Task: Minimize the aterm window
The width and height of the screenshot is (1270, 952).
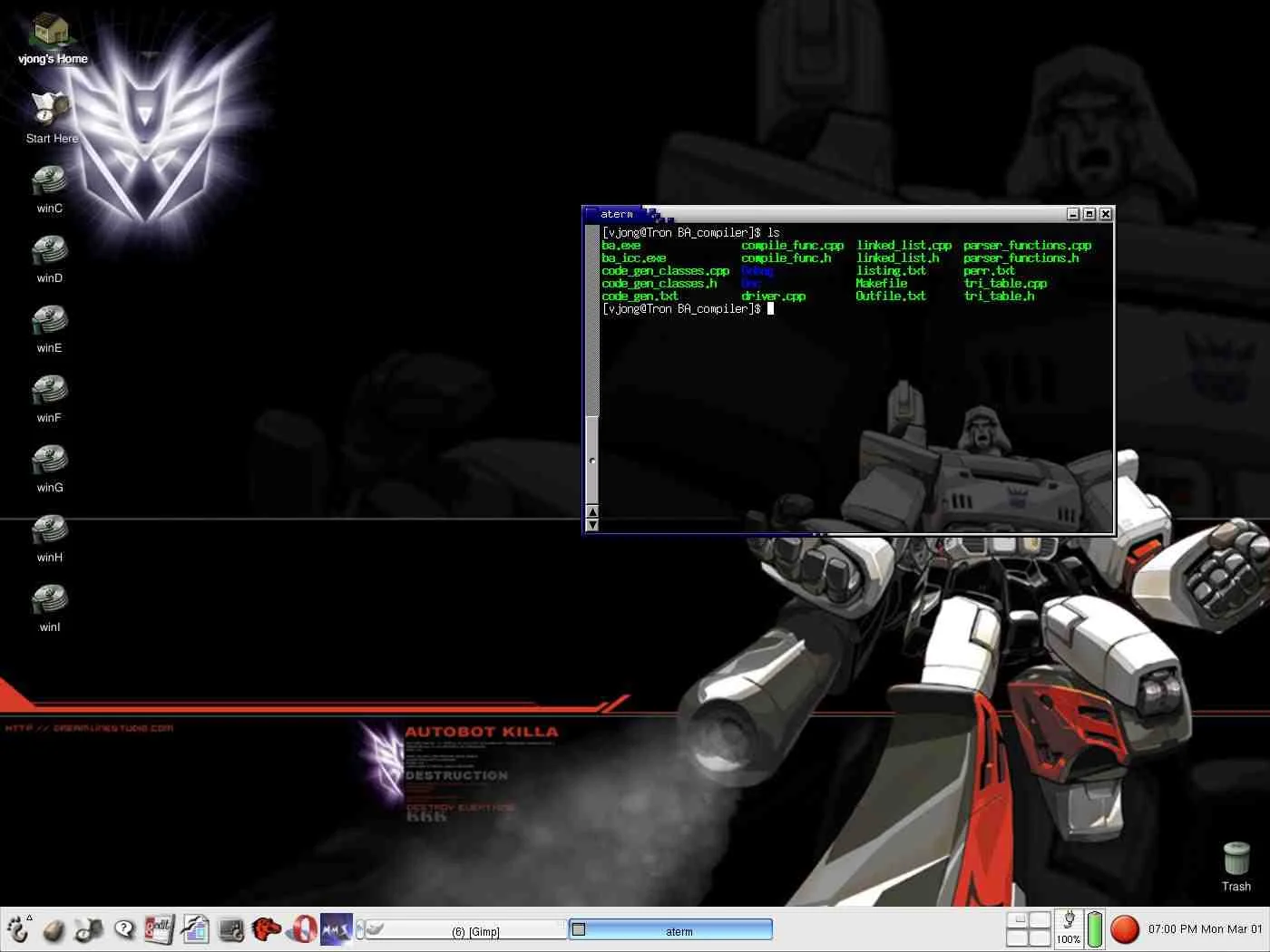Action: click(1073, 214)
